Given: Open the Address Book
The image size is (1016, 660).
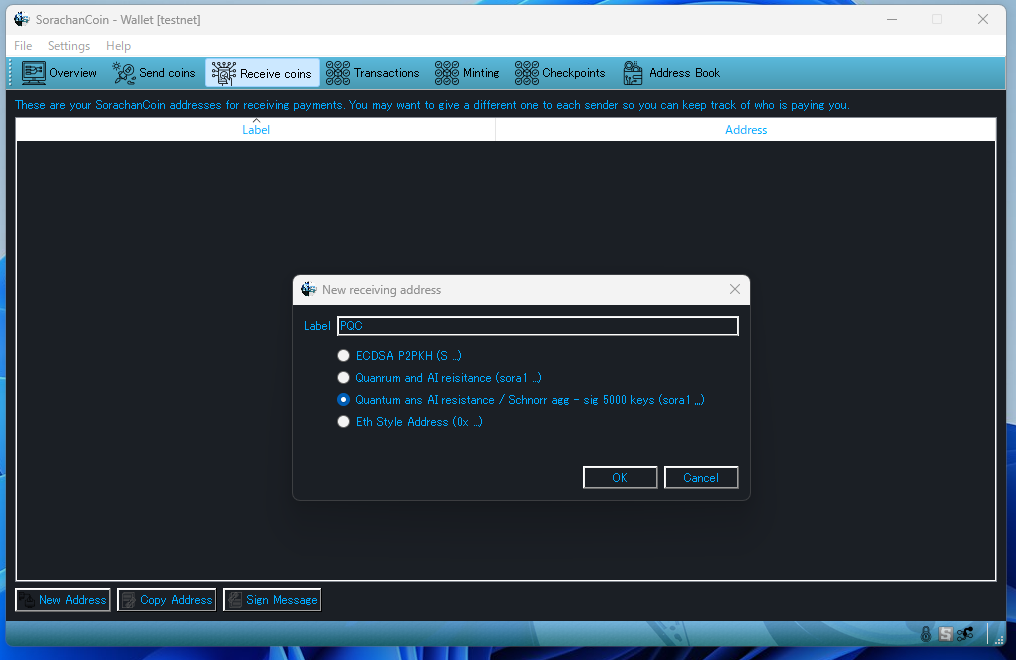Looking at the screenshot, I should 671,73.
